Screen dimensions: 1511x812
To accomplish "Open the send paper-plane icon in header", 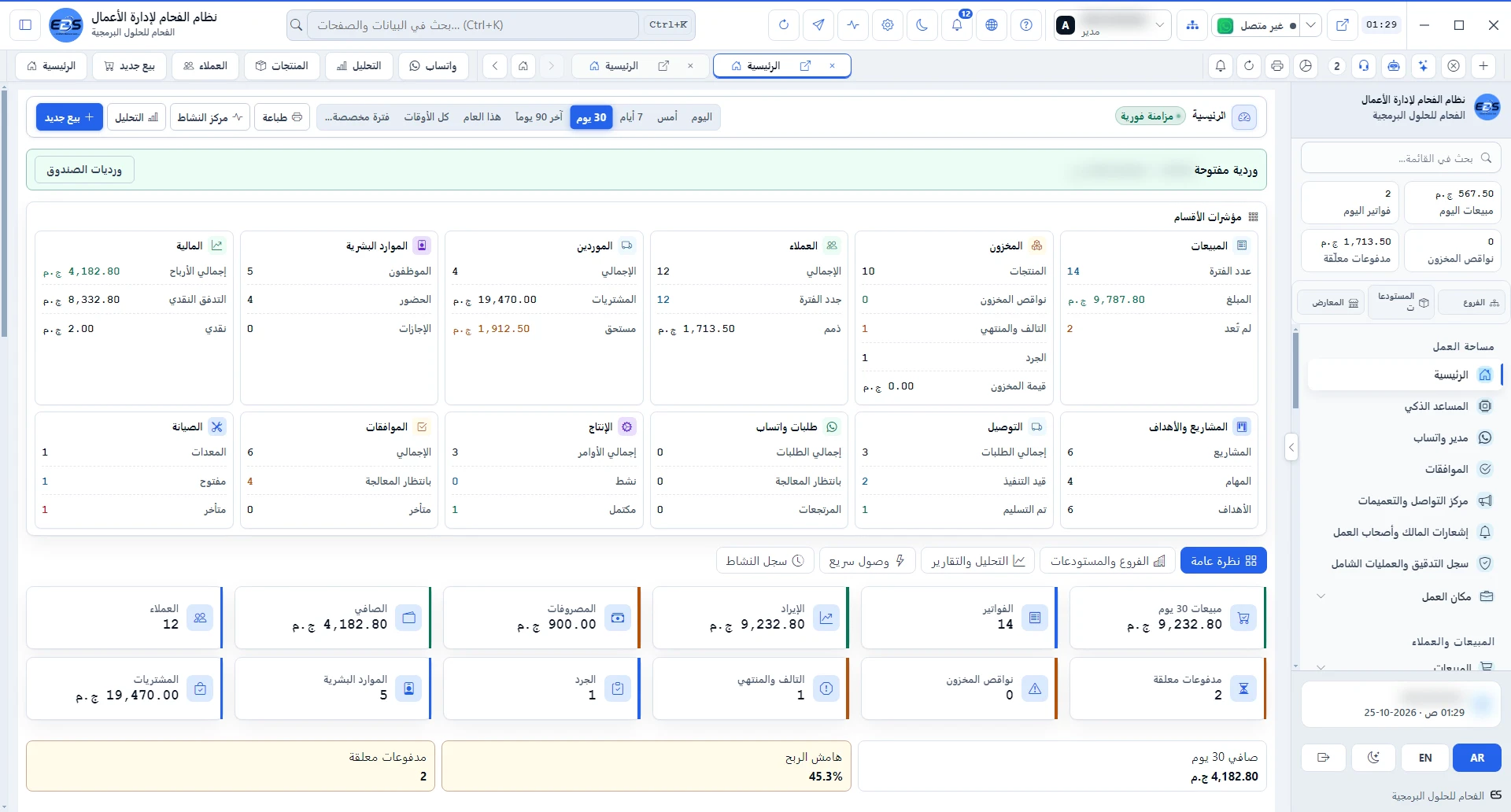I will [x=818, y=25].
